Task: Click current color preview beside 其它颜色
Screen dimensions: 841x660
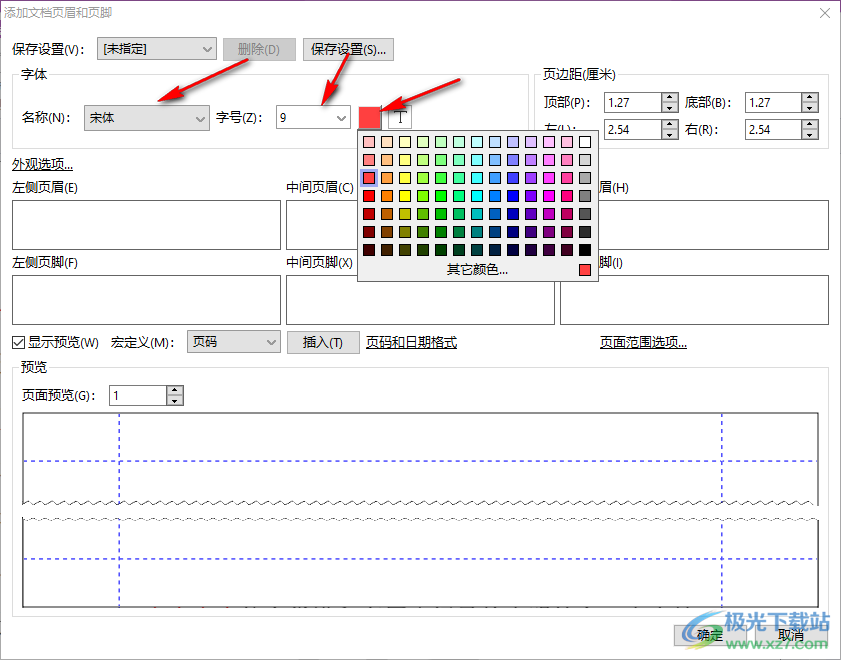Action: [x=585, y=270]
